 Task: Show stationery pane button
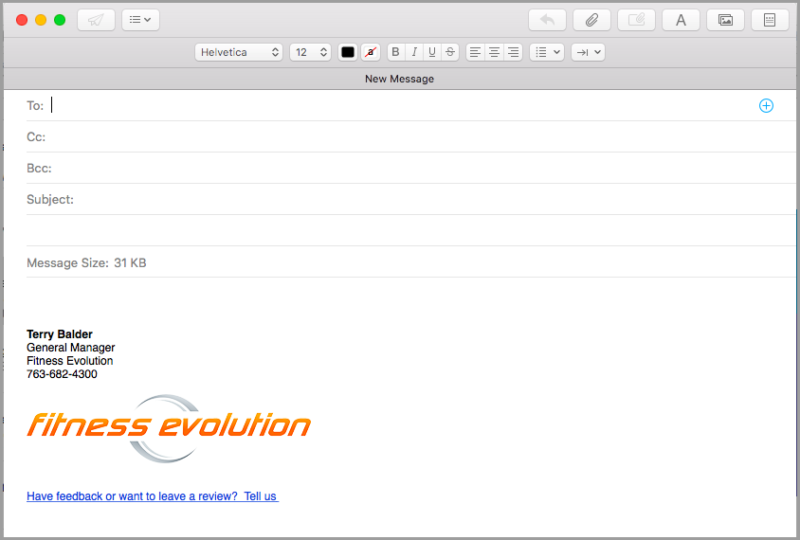(769, 20)
